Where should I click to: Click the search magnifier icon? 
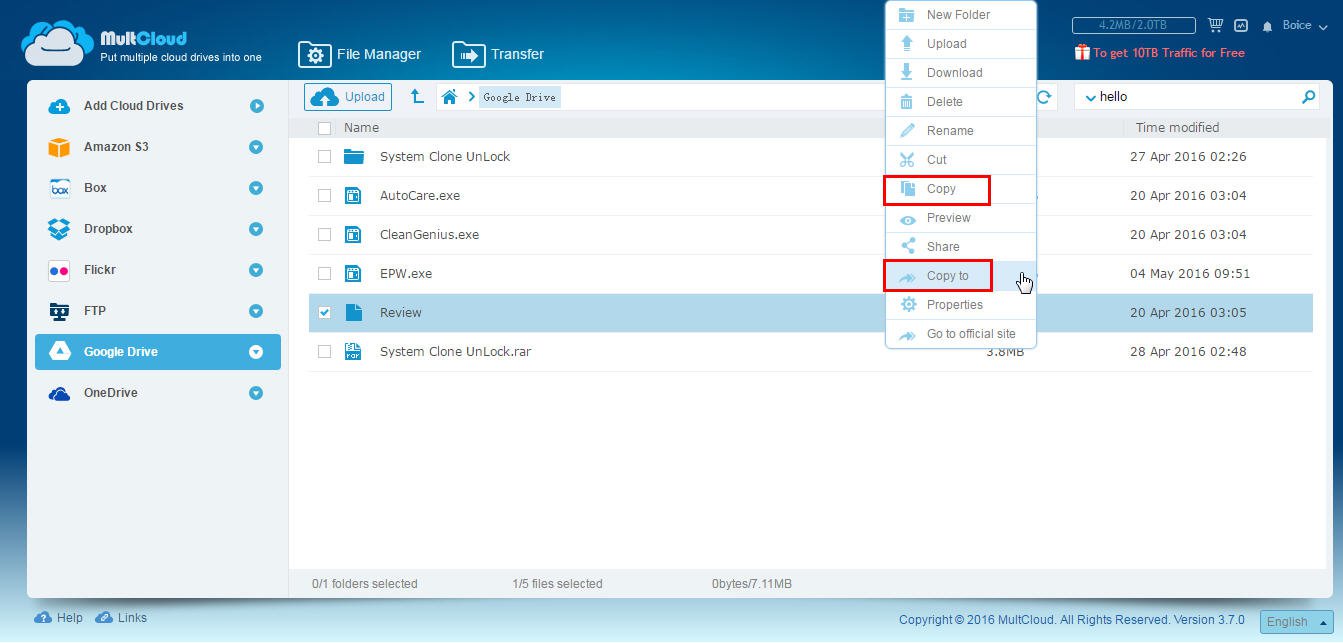click(1308, 97)
